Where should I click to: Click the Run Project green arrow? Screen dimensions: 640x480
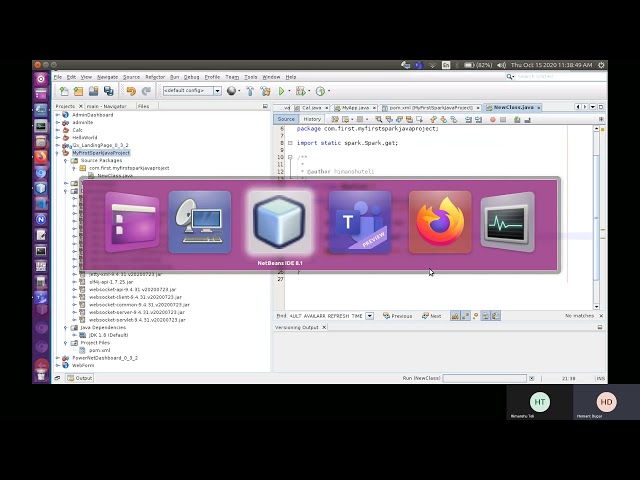(x=282, y=91)
